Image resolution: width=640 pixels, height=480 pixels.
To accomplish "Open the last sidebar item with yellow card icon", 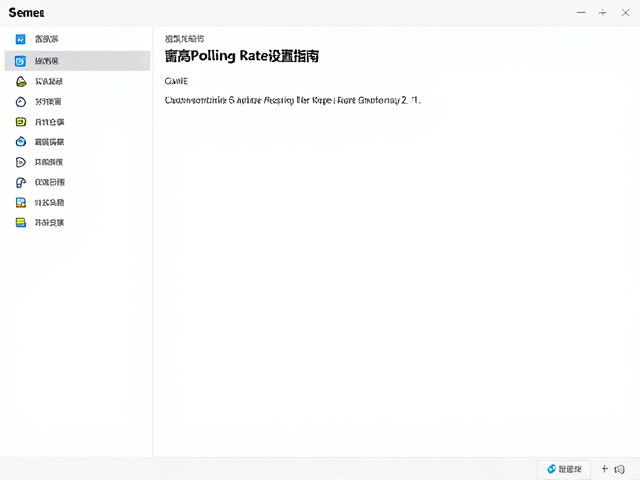I will pyautogui.click(x=77, y=222).
